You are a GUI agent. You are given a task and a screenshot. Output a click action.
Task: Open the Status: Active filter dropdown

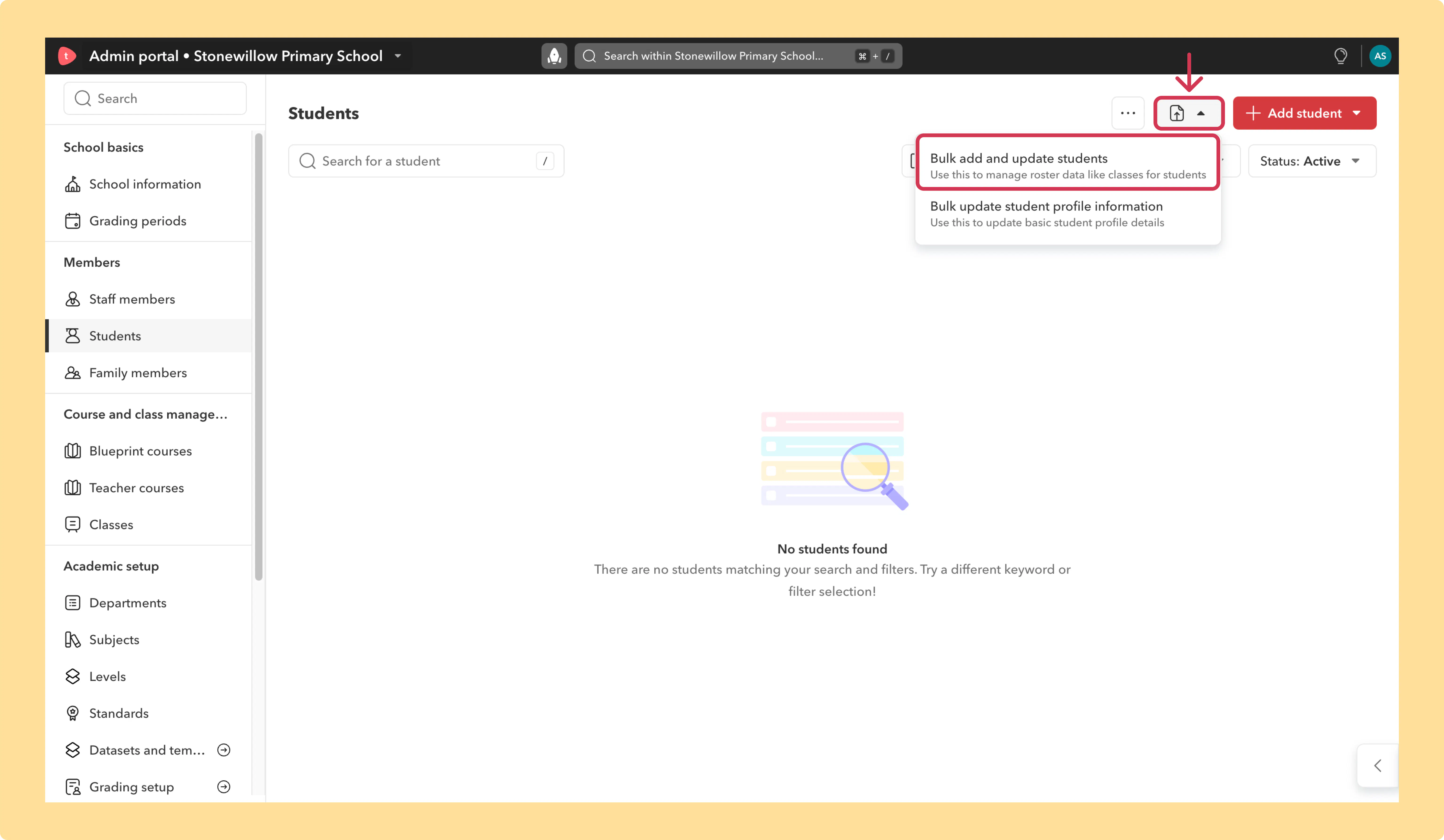1312,161
